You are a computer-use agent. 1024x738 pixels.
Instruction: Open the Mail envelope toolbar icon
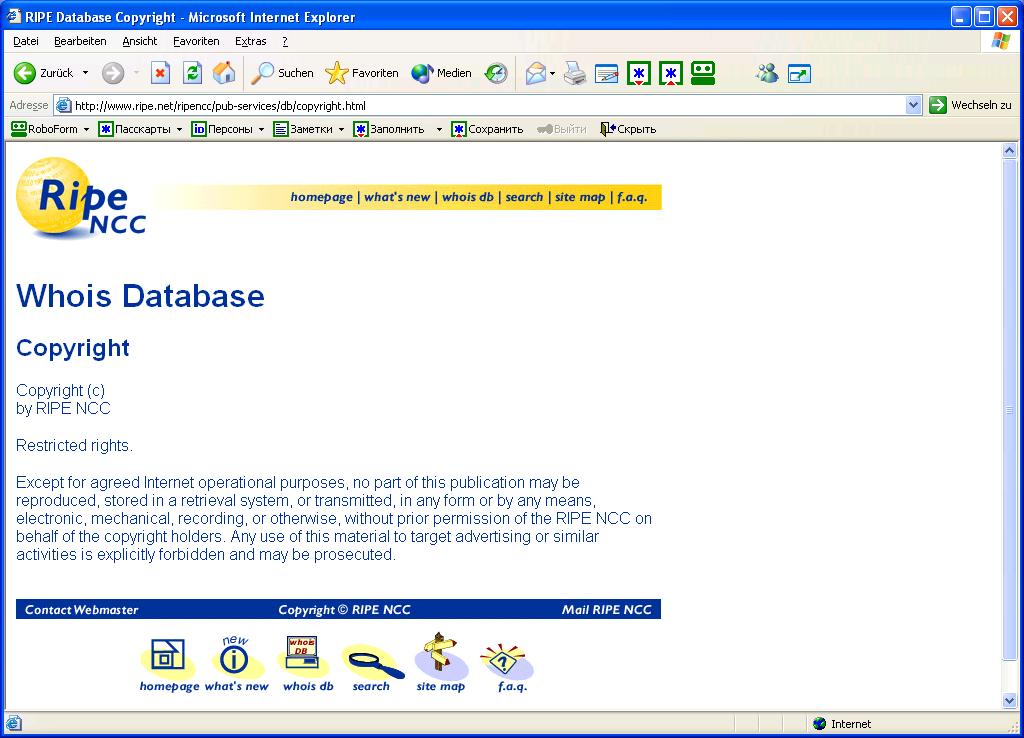(536, 73)
